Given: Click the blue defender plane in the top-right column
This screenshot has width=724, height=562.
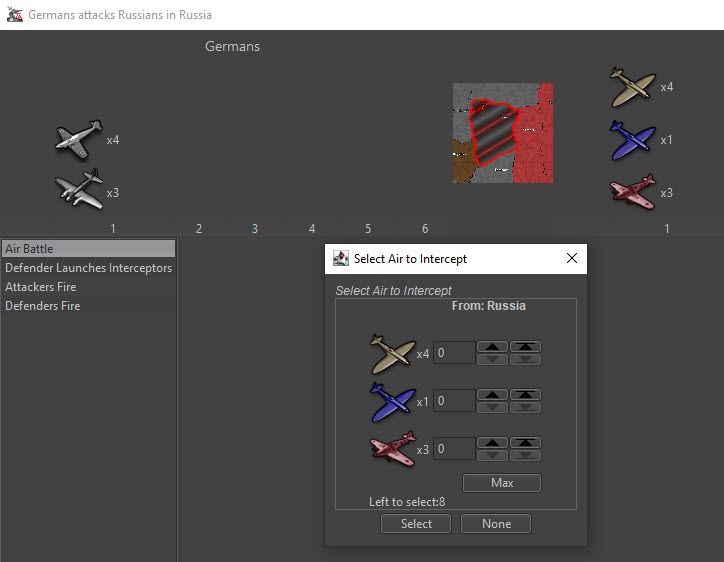Looking at the screenshot, I should [x=633, y=140].
